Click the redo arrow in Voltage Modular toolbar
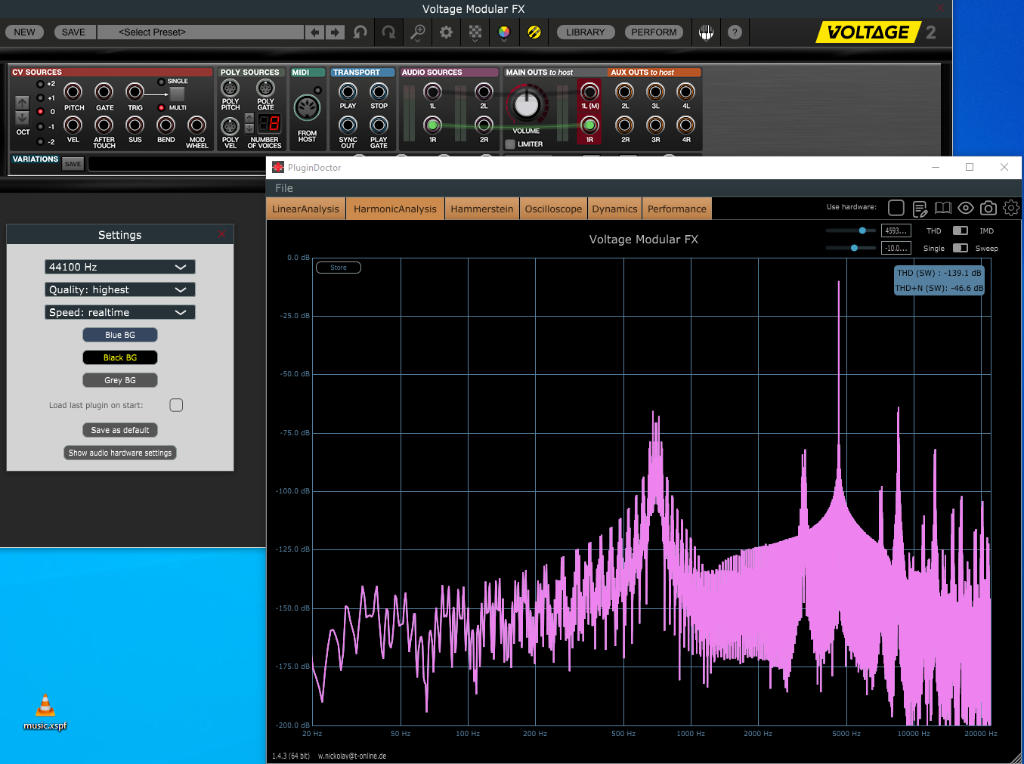The width and height of the screenshot is (1024, 764). (x=389, y=32)
